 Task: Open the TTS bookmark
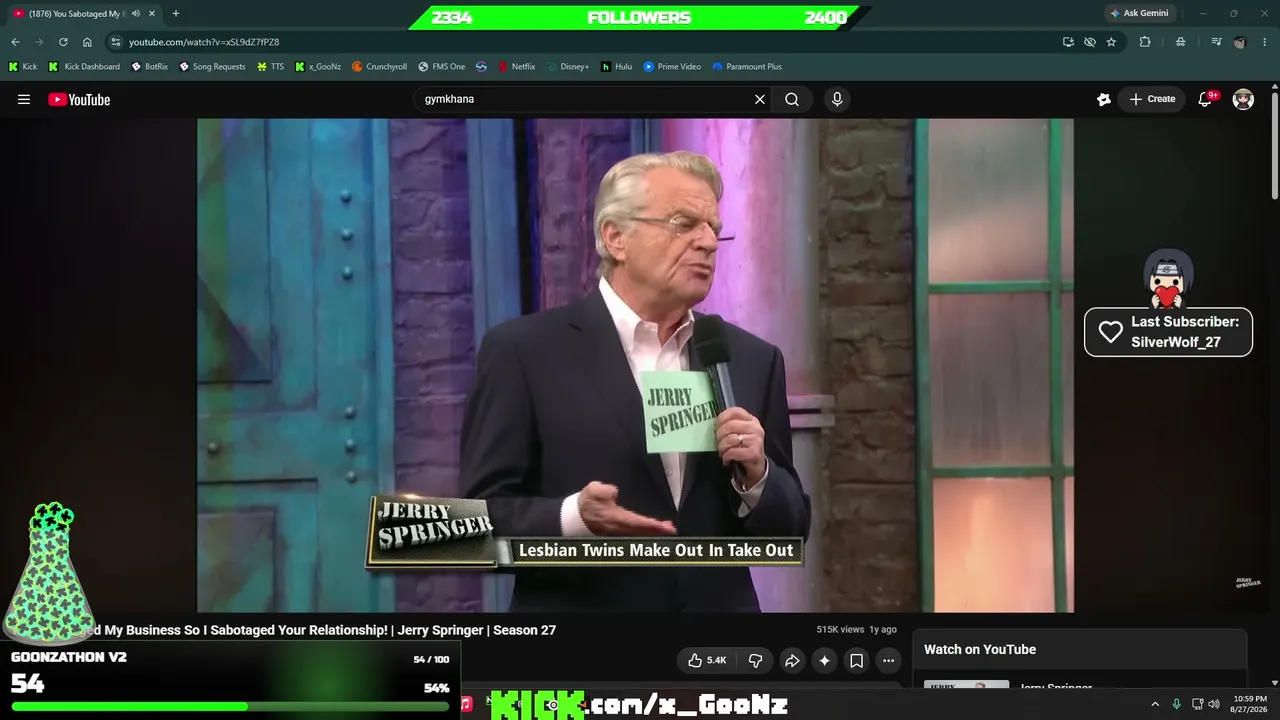coord(270,67)
